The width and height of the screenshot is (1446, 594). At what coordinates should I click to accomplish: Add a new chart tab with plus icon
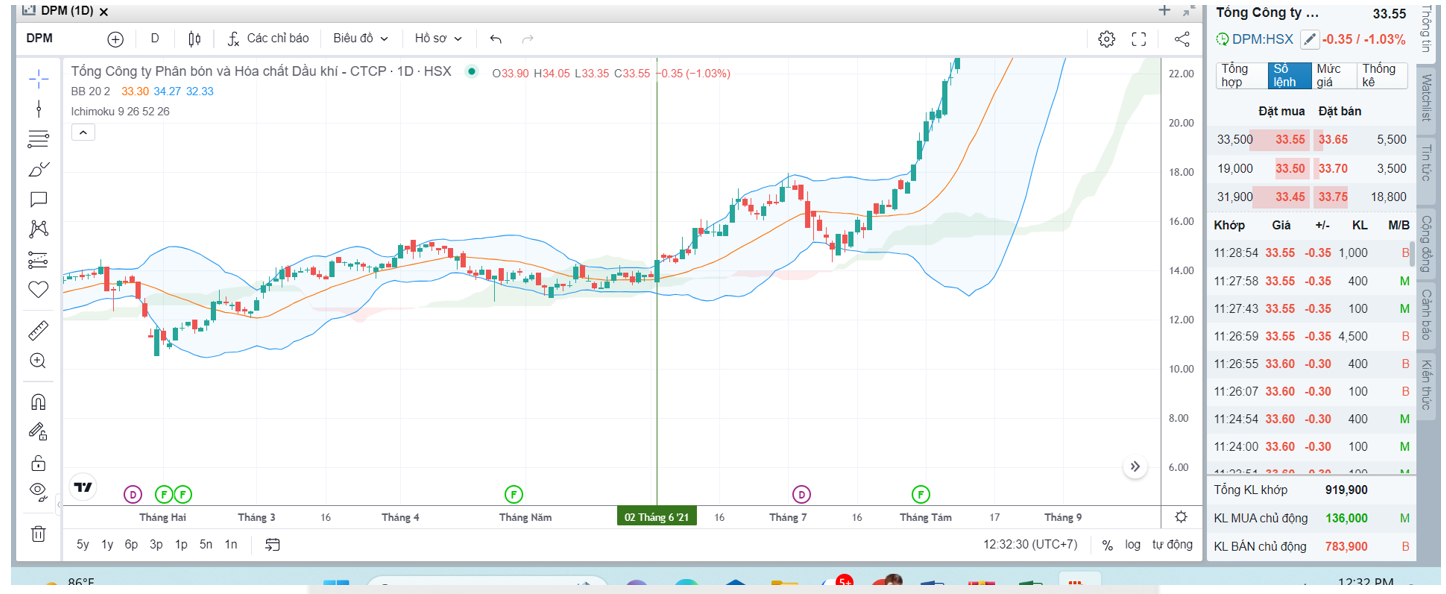click(1164, 10)
